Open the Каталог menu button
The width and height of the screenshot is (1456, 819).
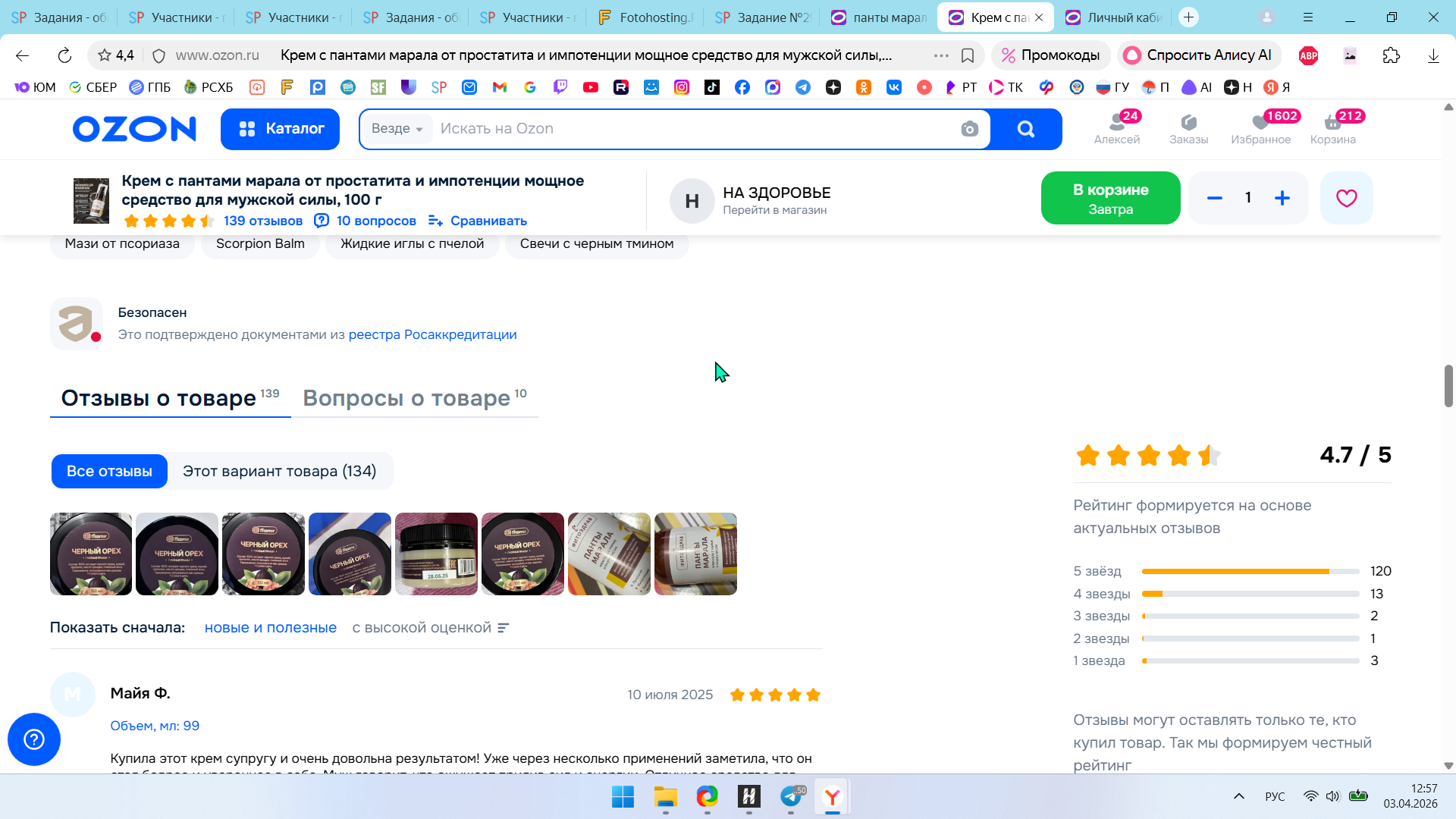[x=280, y=129]
